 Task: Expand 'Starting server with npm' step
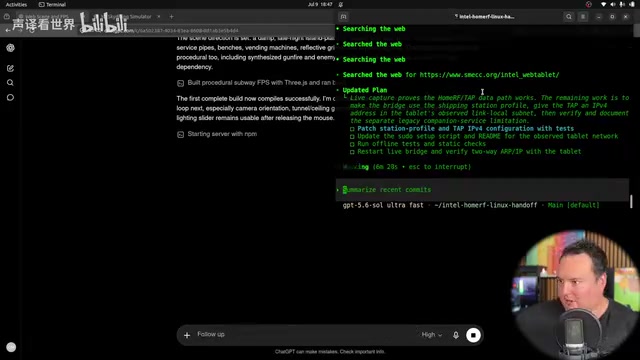coord(217,134)
